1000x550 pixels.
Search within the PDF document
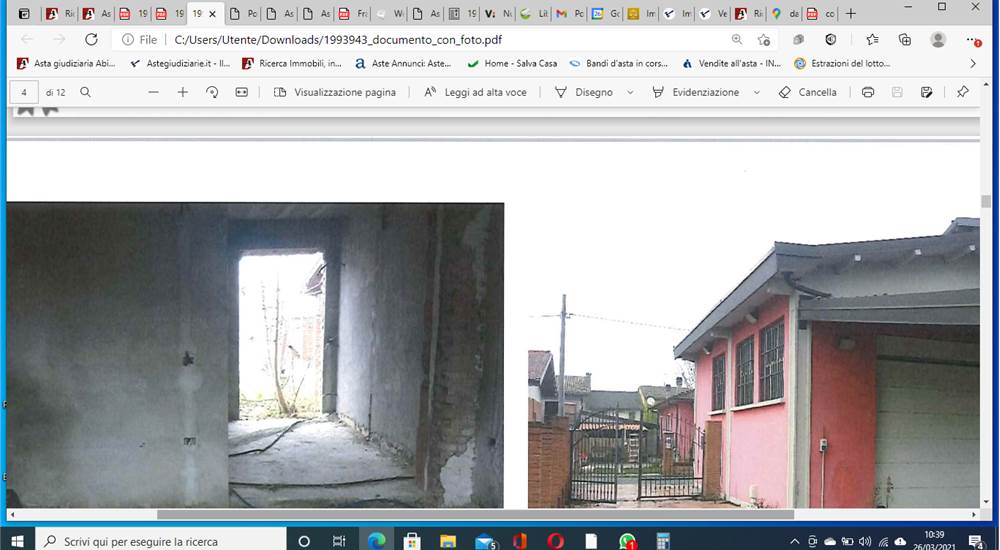(x=85, y=93)
